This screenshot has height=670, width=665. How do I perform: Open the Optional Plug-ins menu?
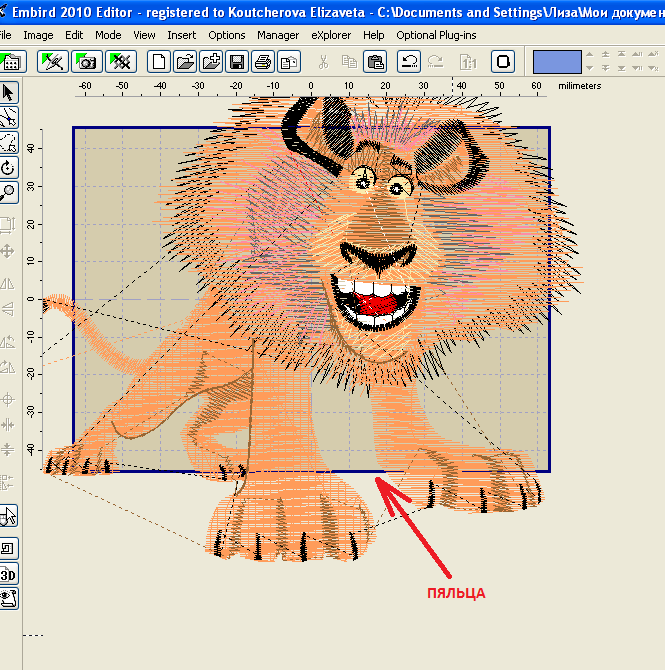[x=436, y=35]
